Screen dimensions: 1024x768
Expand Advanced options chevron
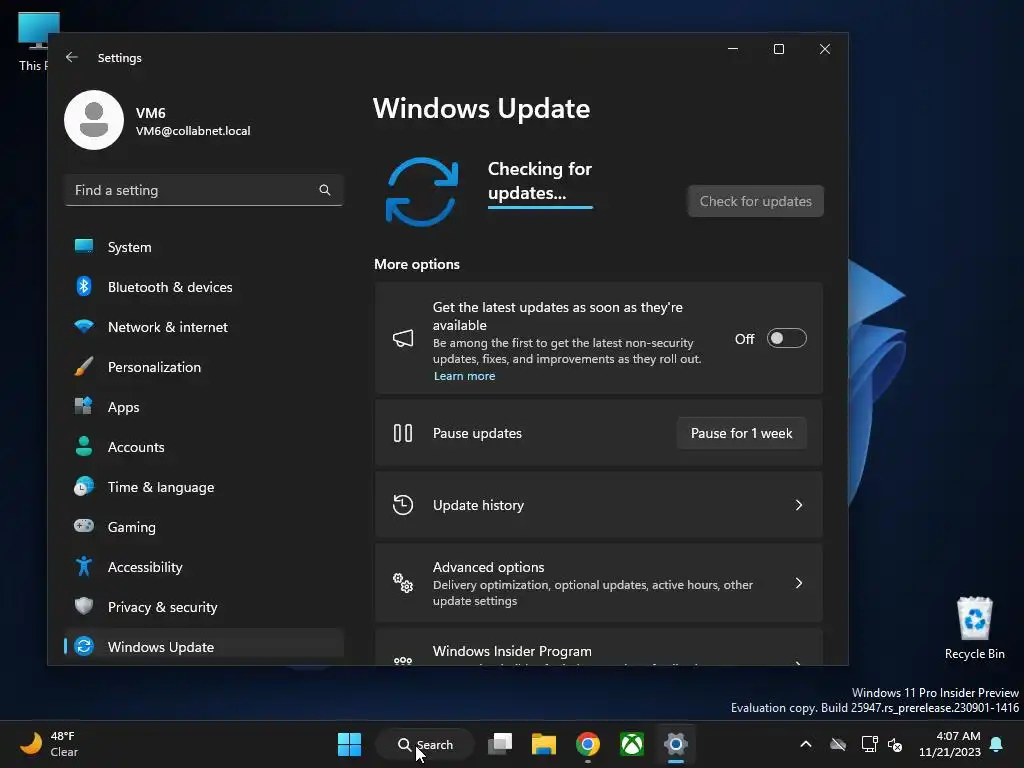click(x=799, y=583)
